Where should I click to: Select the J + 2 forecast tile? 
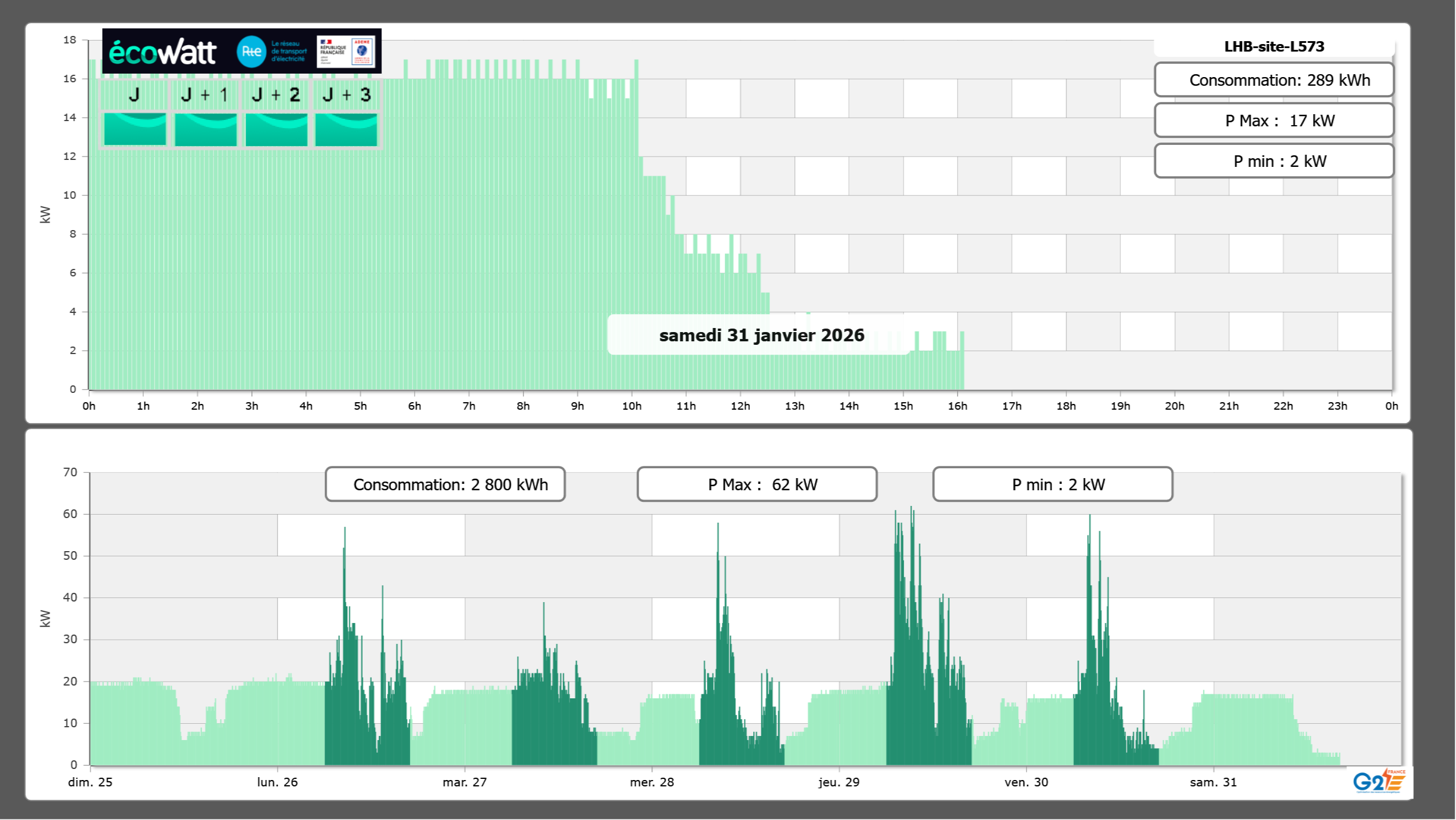tap(276, 121)
